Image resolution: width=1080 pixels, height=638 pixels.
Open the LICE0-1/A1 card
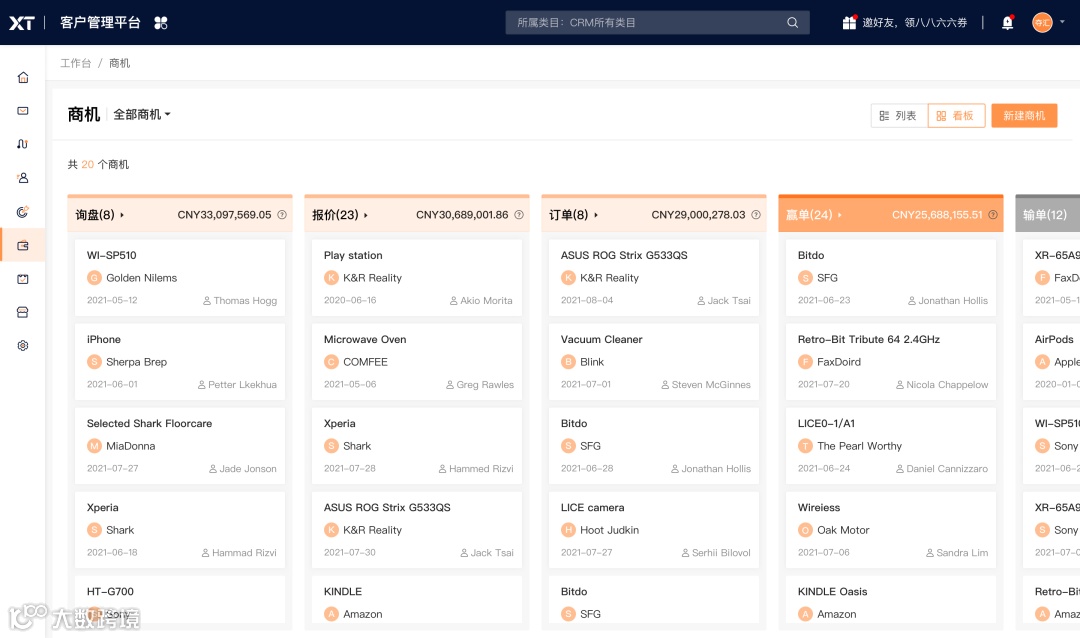[x=891, y=446]
